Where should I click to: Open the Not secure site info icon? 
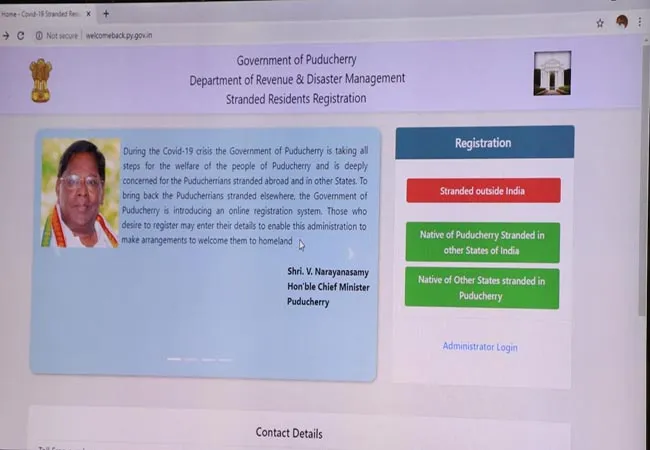coord(39,36)
